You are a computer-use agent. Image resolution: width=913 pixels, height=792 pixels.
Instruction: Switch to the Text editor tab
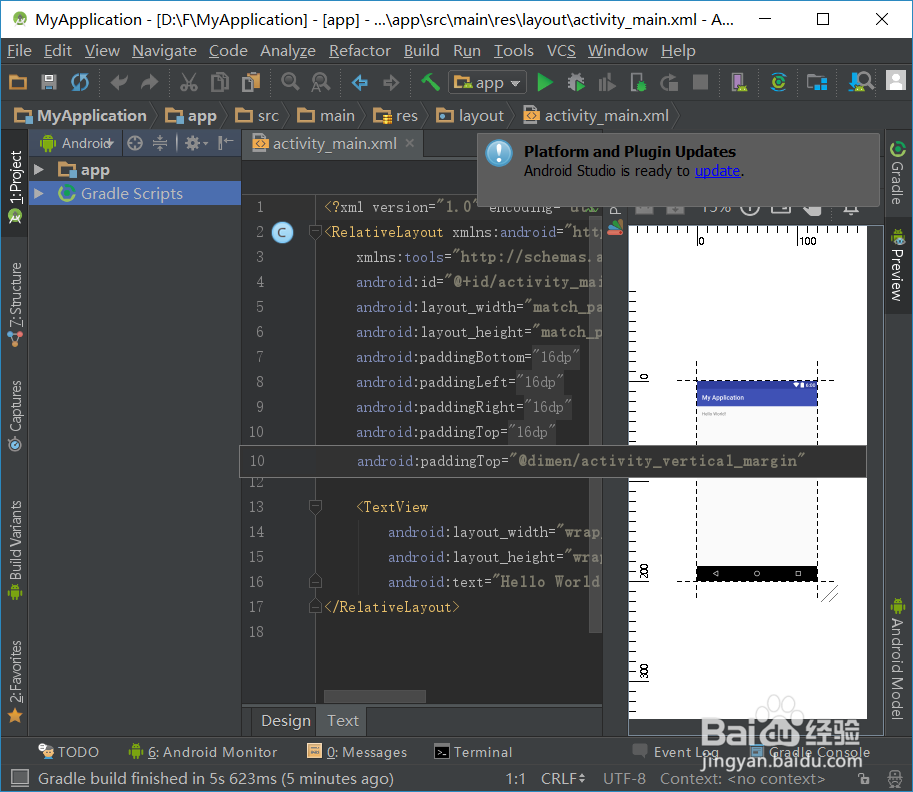pos(342,721)
